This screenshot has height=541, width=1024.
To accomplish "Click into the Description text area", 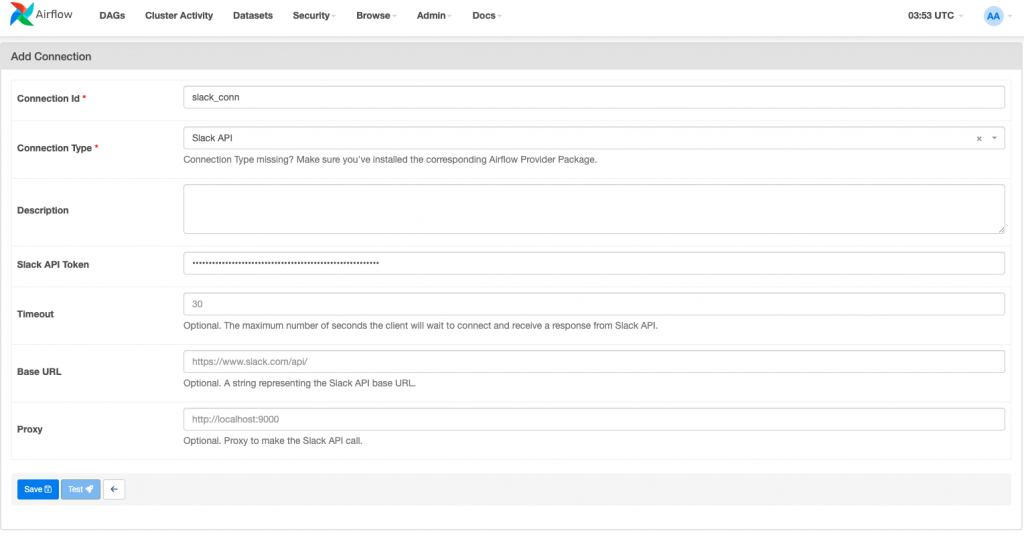I will click(x=594, y=209).
